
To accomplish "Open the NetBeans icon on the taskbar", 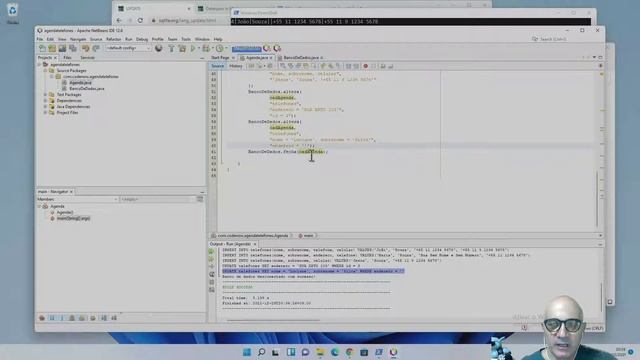I will tap(393, 352).
